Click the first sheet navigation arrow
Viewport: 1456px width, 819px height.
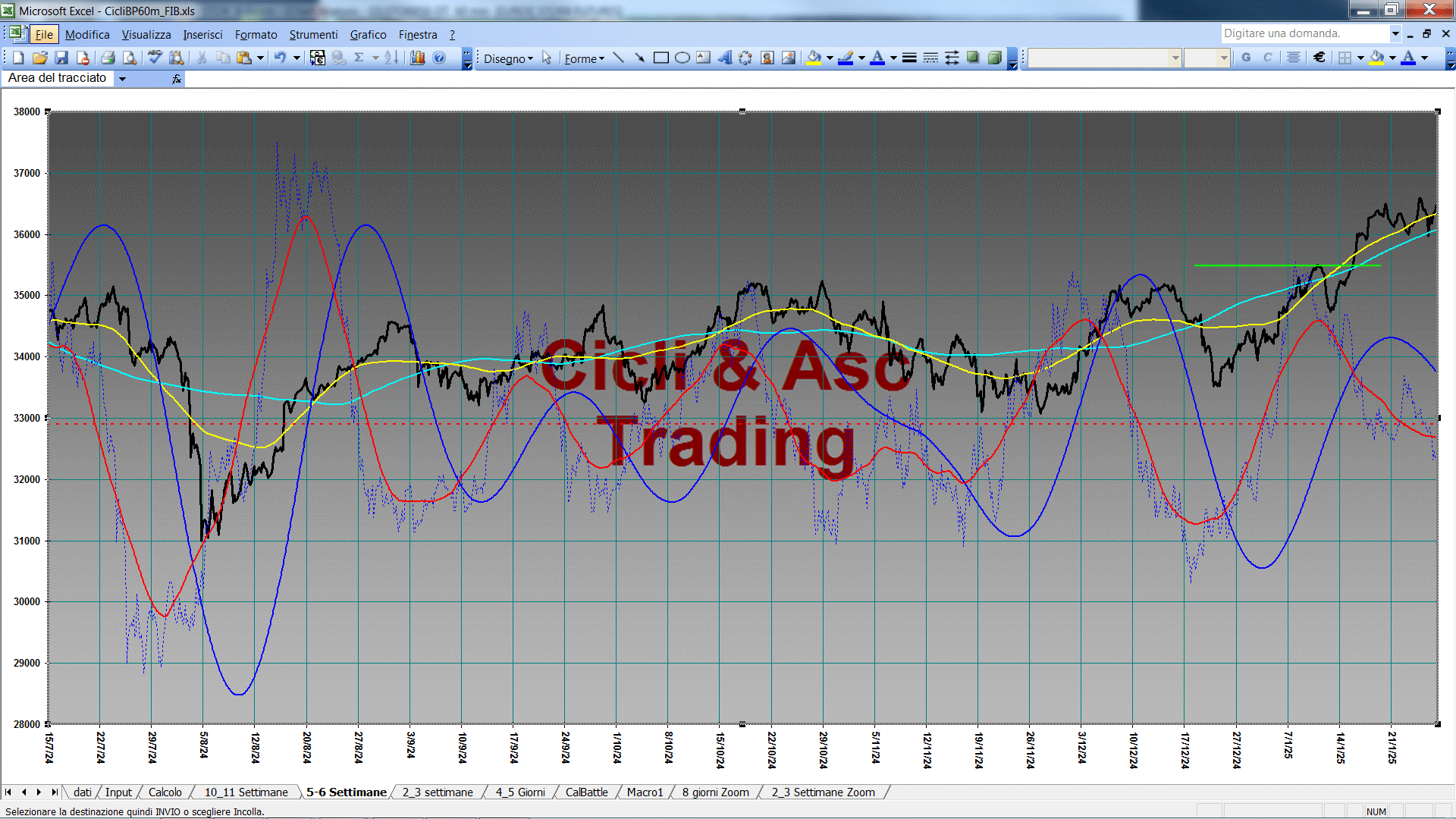8,792
